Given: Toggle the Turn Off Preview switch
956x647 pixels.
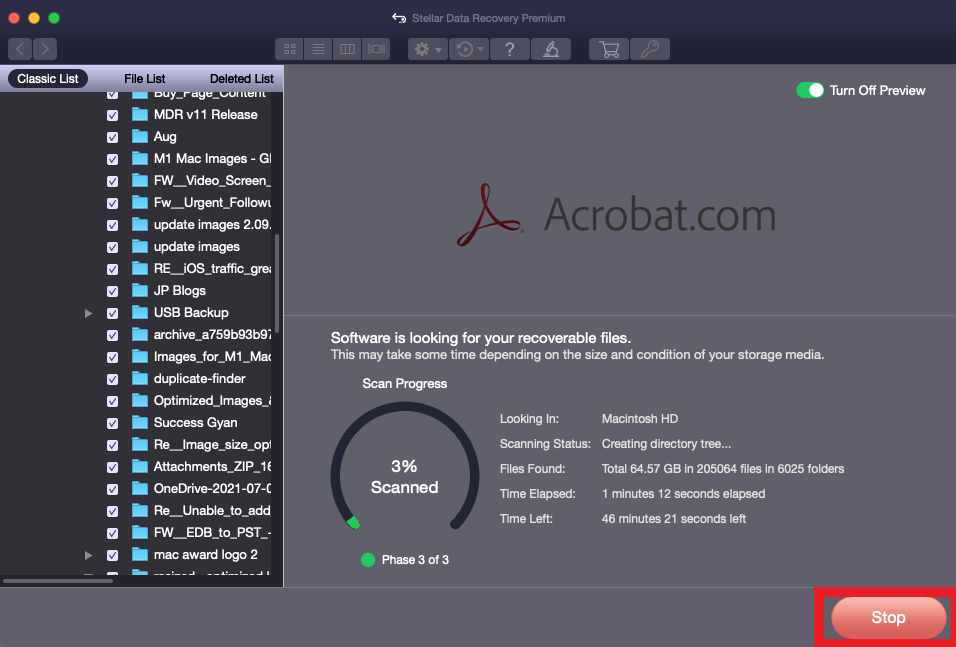Looking at the screenshot, I should point(810,90).
